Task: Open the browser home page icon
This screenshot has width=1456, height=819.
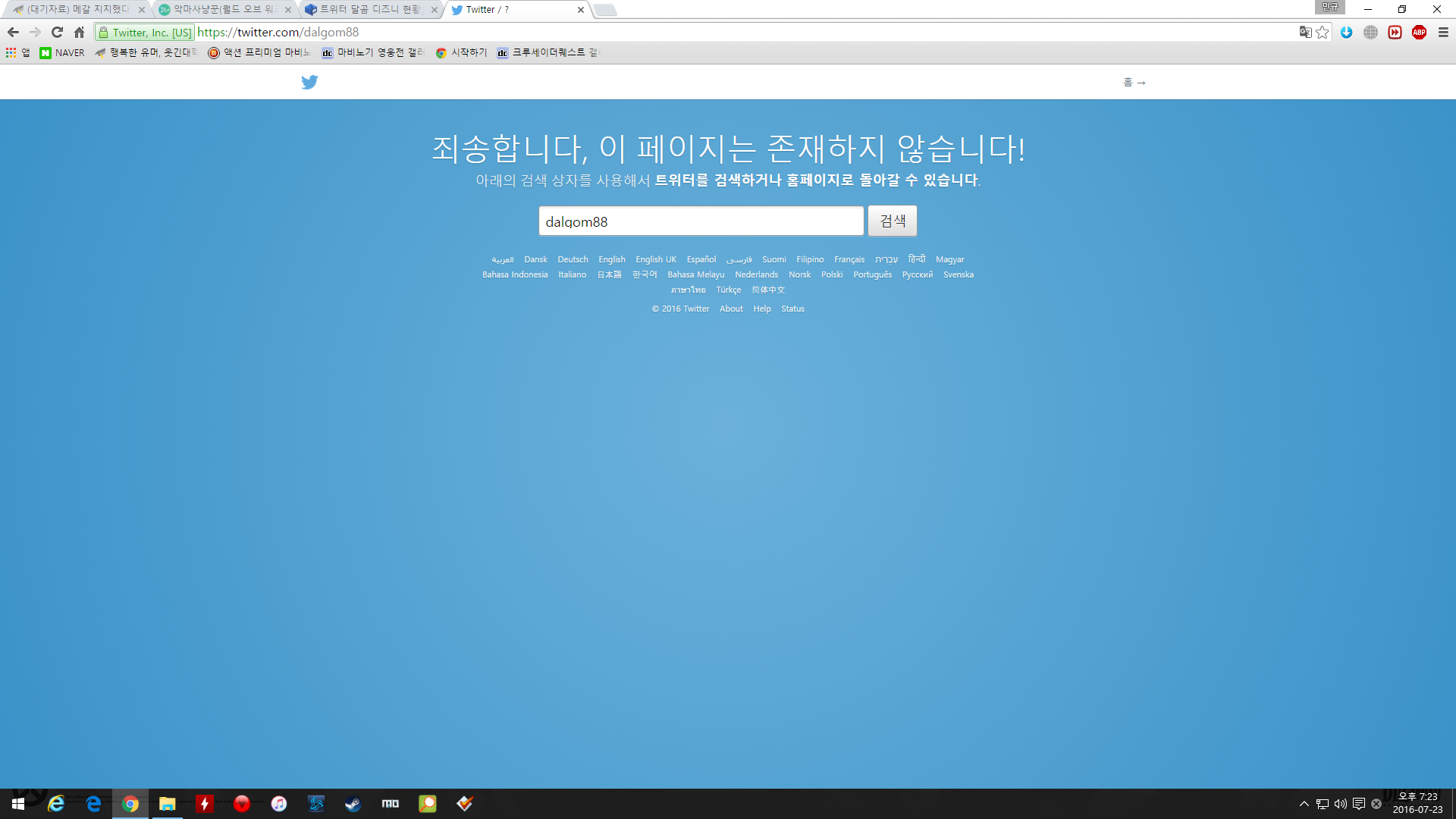Action: (79, 32)
